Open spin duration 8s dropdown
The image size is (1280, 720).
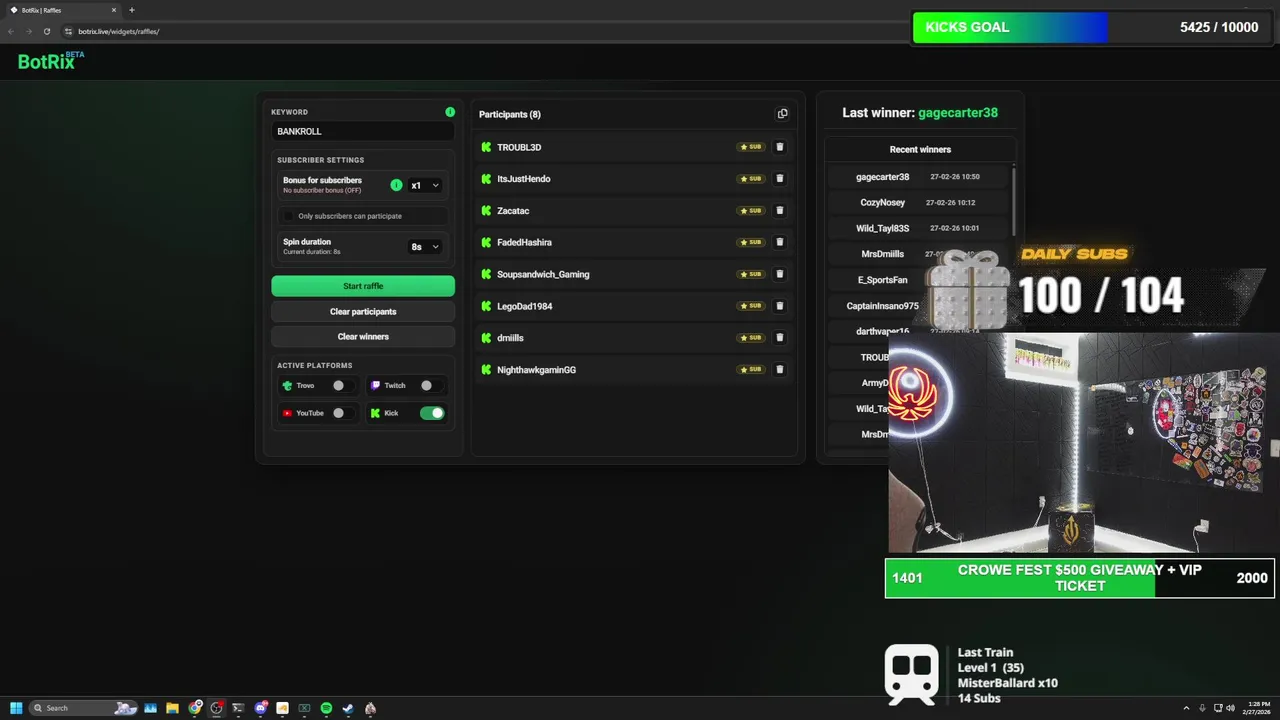click(x=425, y=246)
